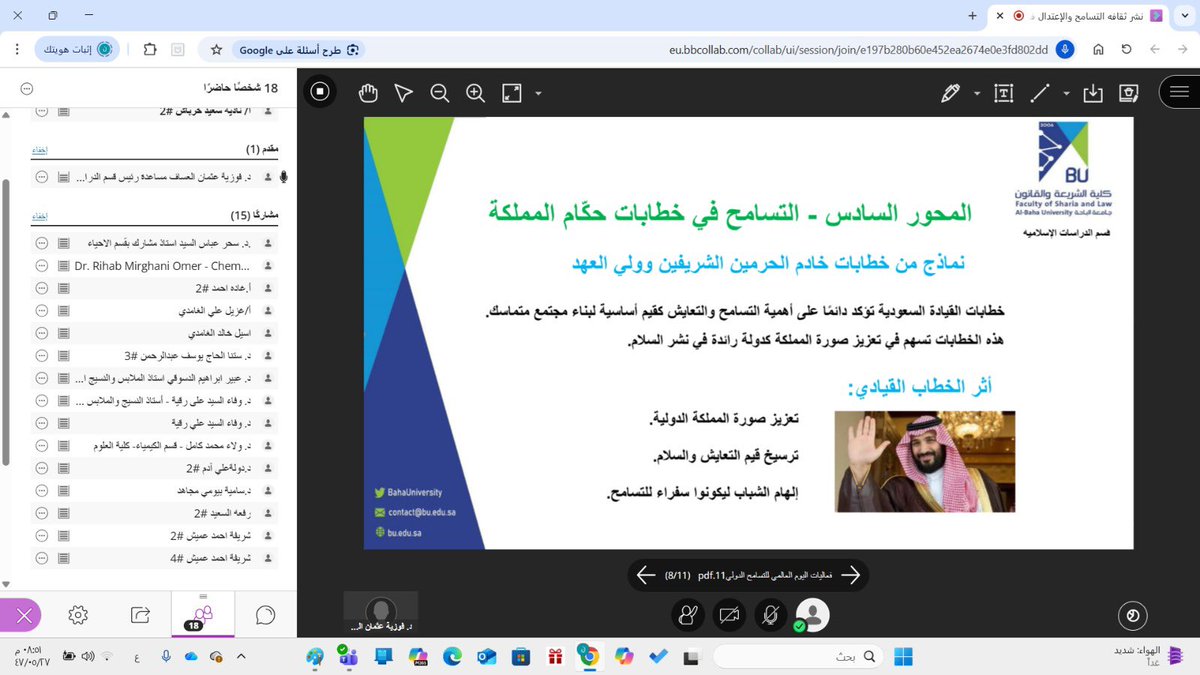The height and width of the screenshot is (675, 1200).
Task: Turn on your camera
Action: pyautogui.click(x=729, y=617)
